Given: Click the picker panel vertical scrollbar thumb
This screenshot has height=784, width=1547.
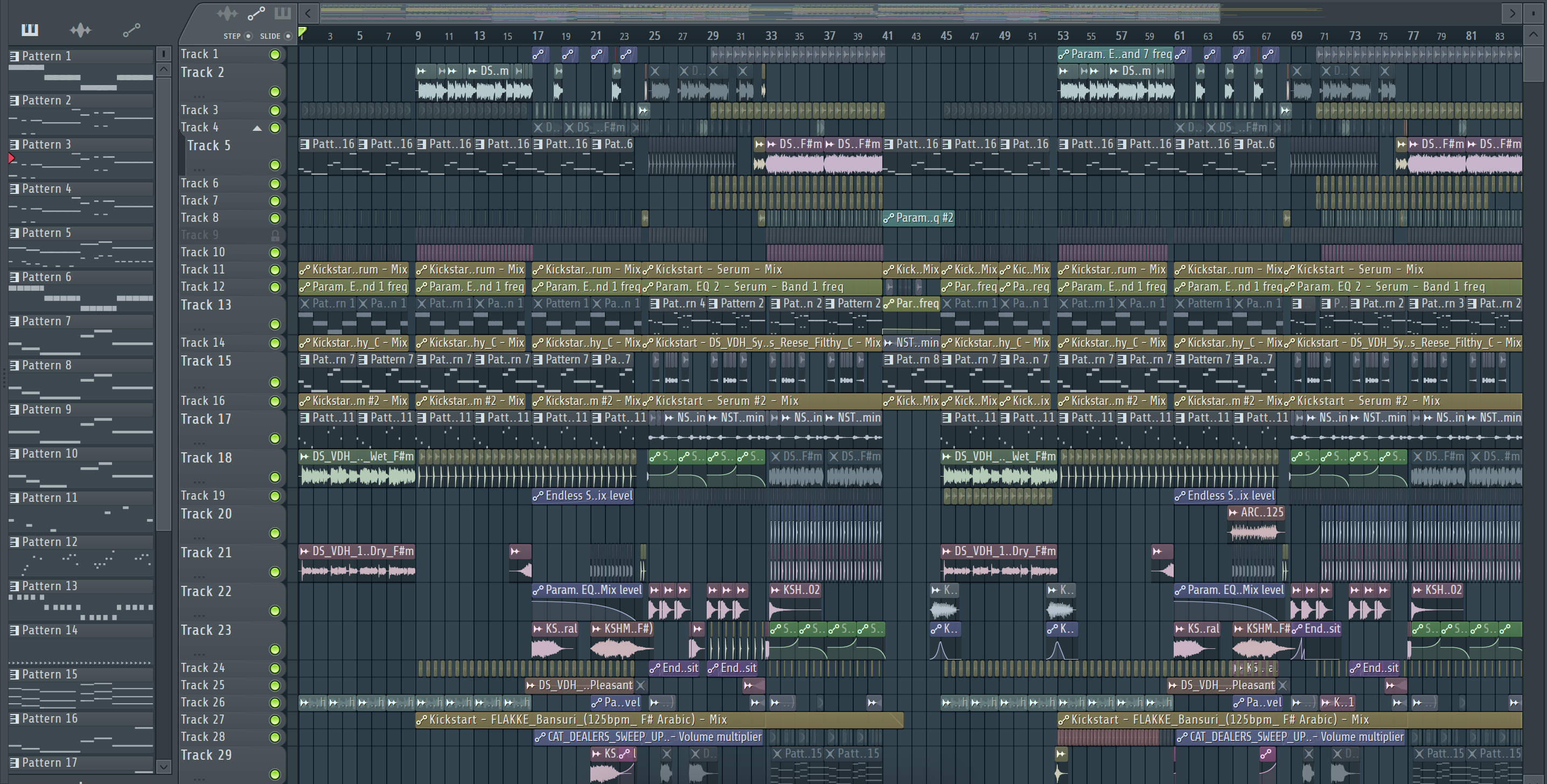Looking at the screenshot, I should [163, 303].
